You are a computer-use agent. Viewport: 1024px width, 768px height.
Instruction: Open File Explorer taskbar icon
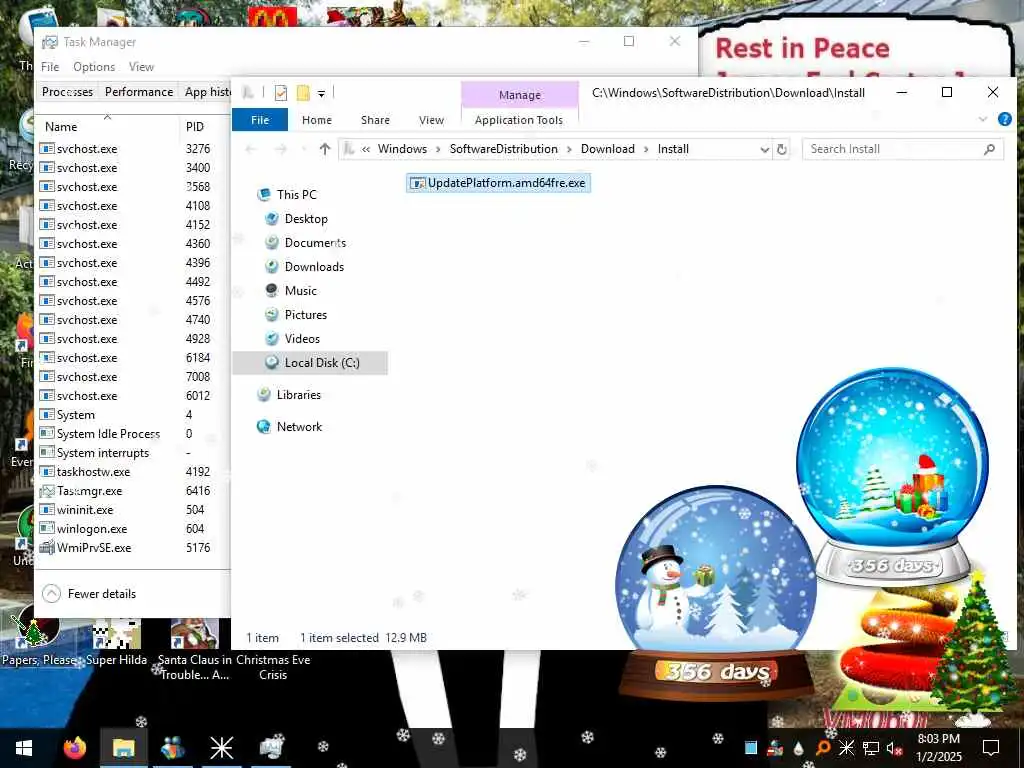tap(123, 748)
